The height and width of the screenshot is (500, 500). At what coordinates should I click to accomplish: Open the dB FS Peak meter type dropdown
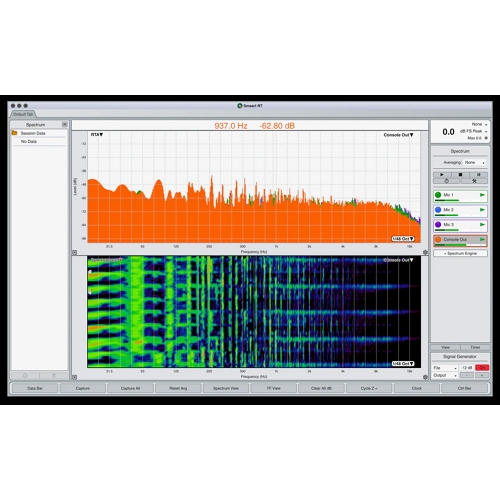473,131
